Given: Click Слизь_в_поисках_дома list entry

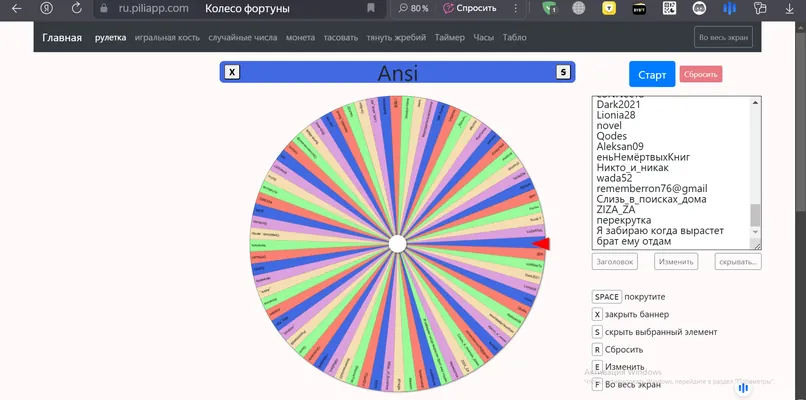Looking at the screenshot, I should tap(651, 199).
